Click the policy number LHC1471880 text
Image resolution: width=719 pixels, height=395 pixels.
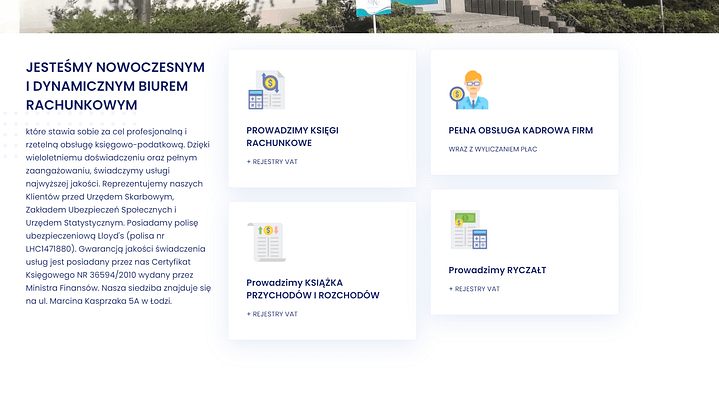[50, 249]
